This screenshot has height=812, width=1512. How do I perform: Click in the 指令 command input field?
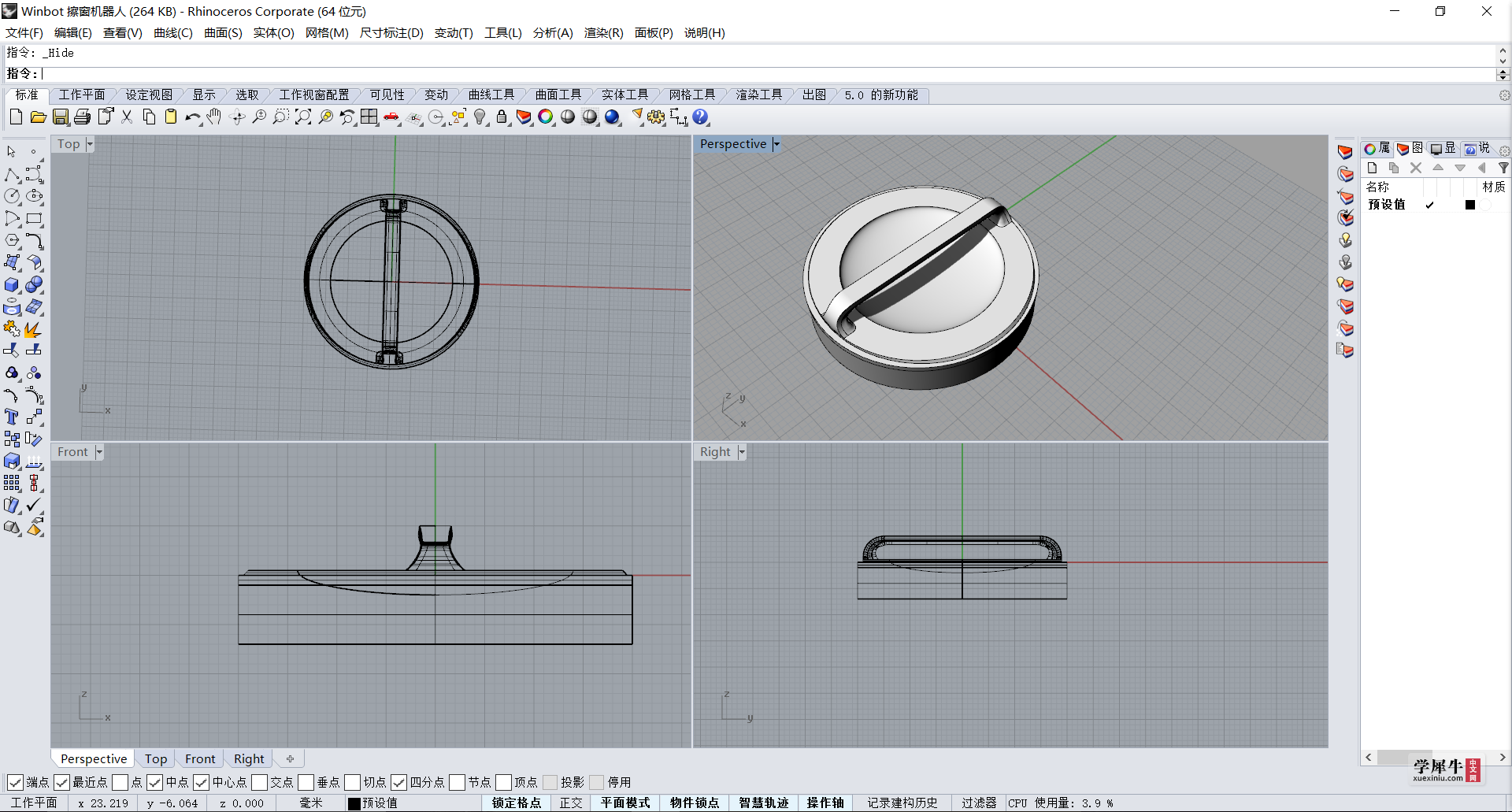click(x=768, y=74)
